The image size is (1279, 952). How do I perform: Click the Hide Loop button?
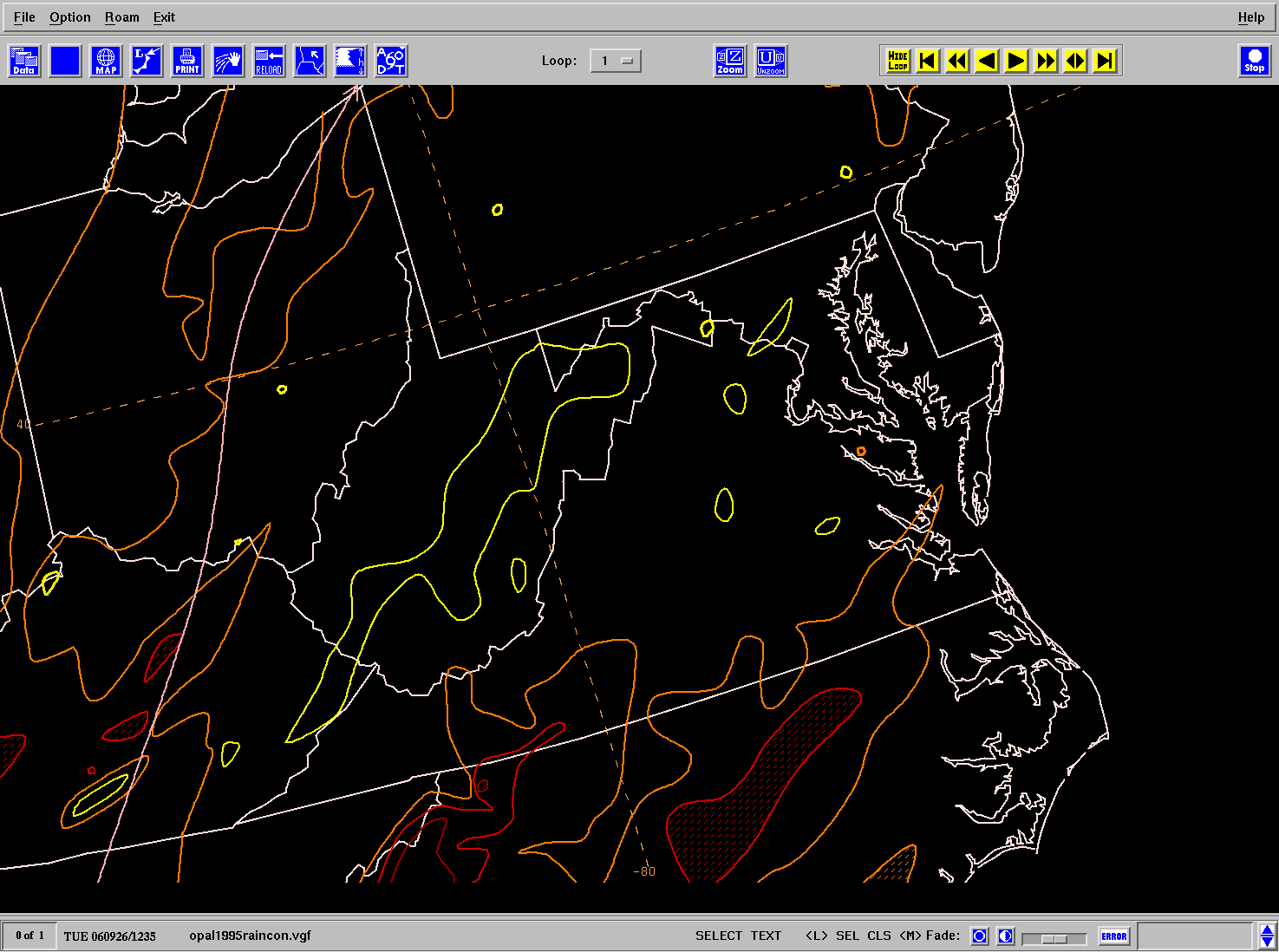pyautogui.click(x=898, y=61)
